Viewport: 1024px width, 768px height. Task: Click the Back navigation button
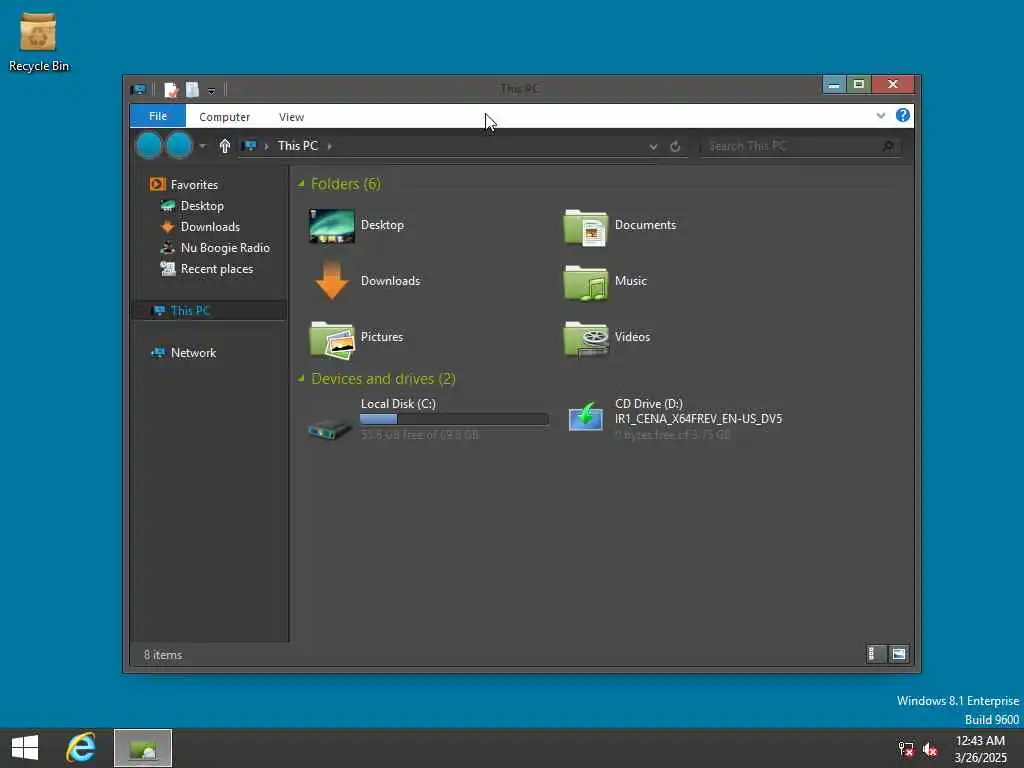(149, 145)
